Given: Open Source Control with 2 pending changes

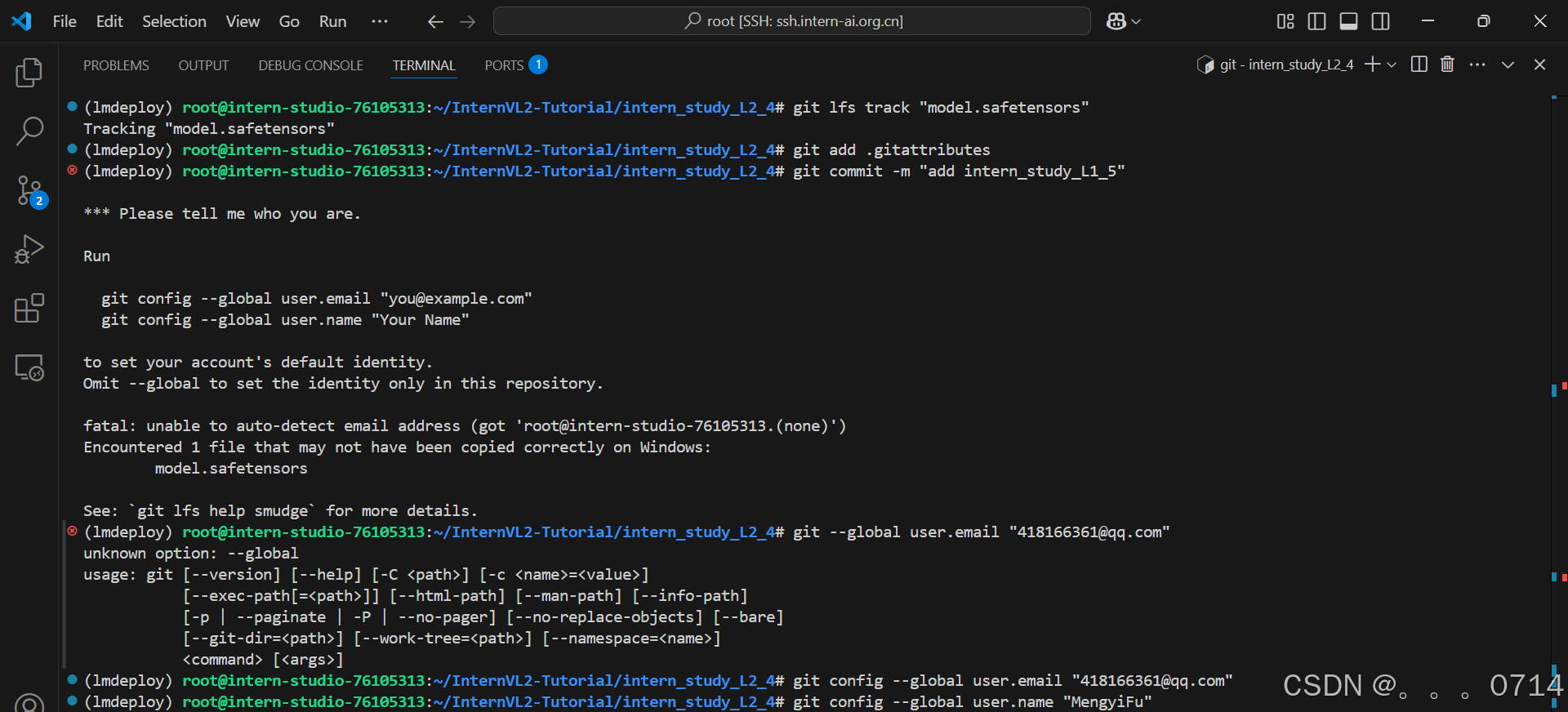Looking at the screenshot, I should [31, 191].
